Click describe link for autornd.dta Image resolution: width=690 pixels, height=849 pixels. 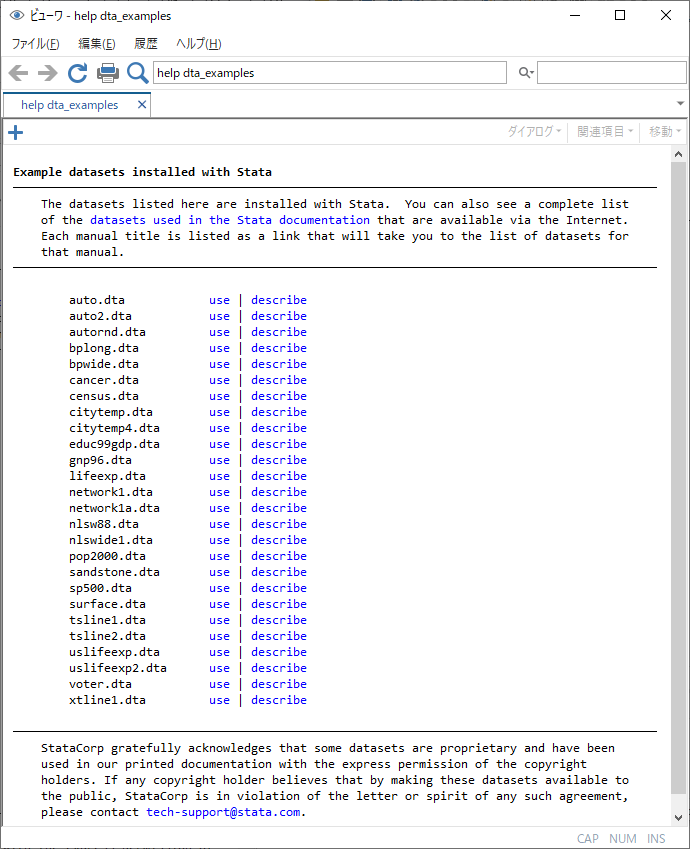[x=279, y=332]
